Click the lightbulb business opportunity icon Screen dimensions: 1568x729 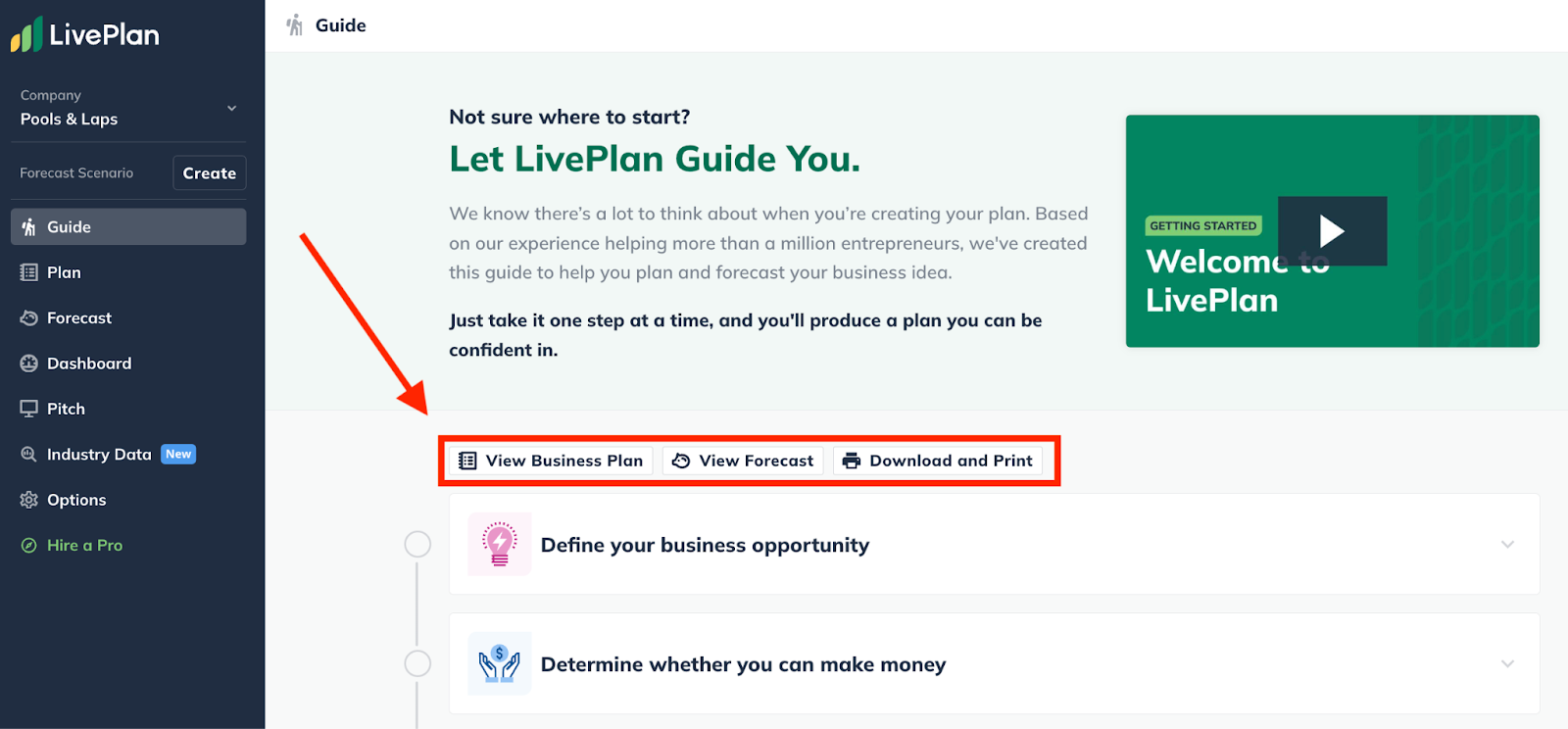click(x=500, y=544)
